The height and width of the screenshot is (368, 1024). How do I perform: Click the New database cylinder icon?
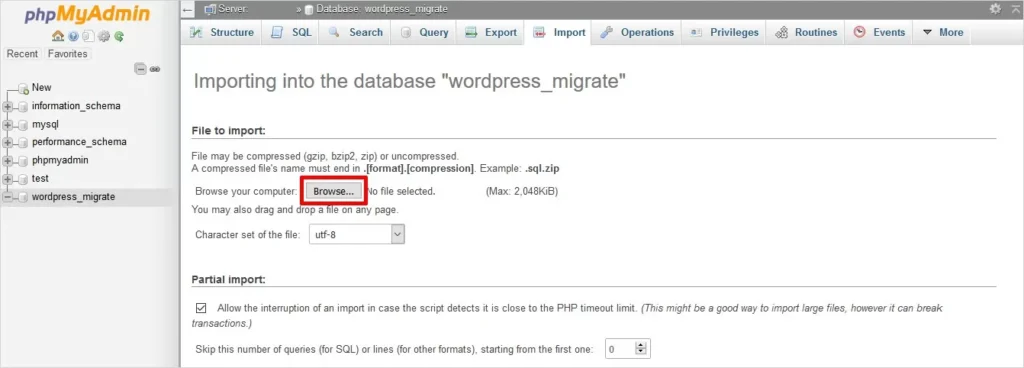24,88
